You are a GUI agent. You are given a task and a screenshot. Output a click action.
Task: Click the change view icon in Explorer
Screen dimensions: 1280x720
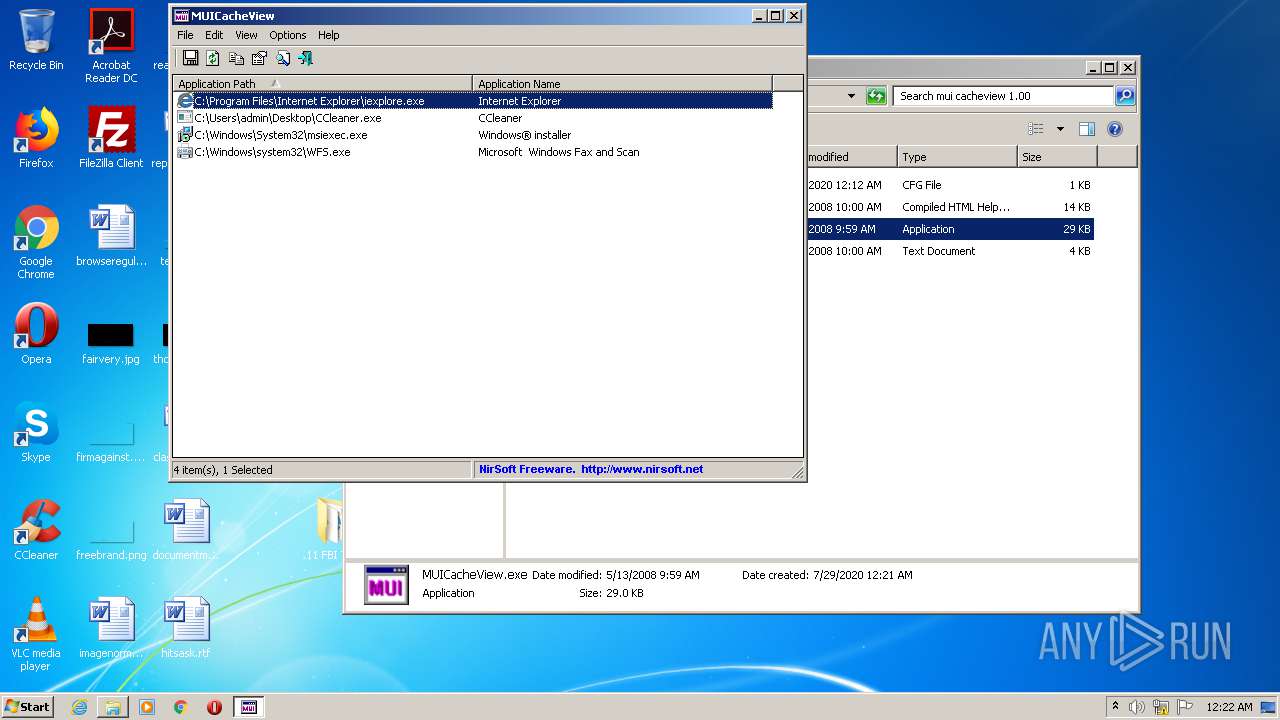[x=1036, y=129]
